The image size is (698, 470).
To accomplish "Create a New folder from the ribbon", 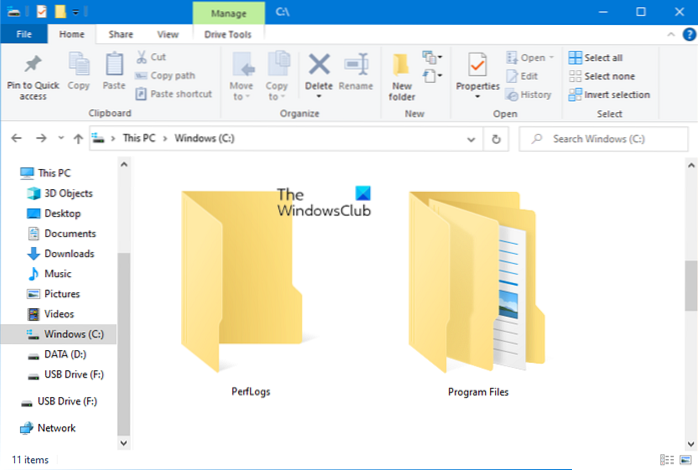I will (x=402, y=75).
